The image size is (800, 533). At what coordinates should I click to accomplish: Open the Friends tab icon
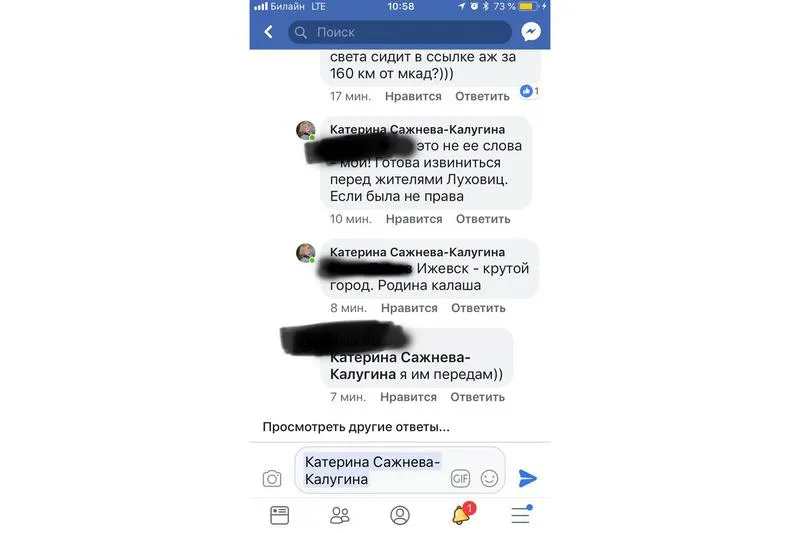(340, 515)
